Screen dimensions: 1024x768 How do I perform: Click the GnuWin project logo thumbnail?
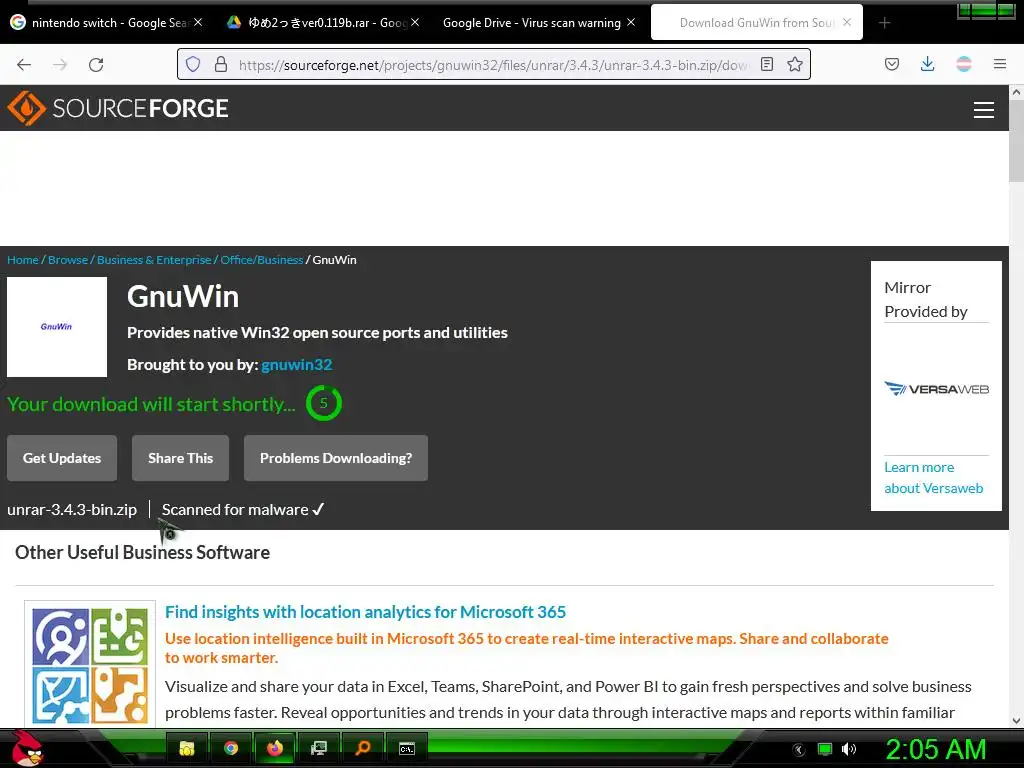(x=57, y=327)
